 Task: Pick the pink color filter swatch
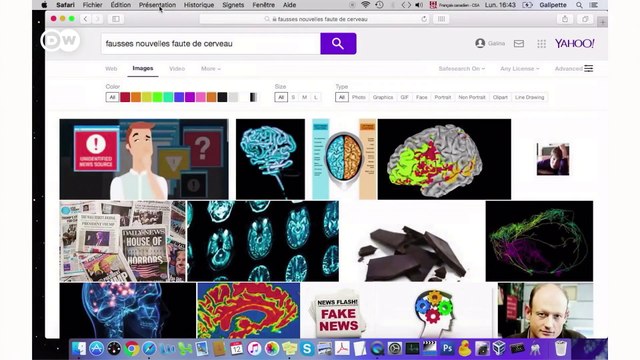pyautogui.click(x=200, y=97)
